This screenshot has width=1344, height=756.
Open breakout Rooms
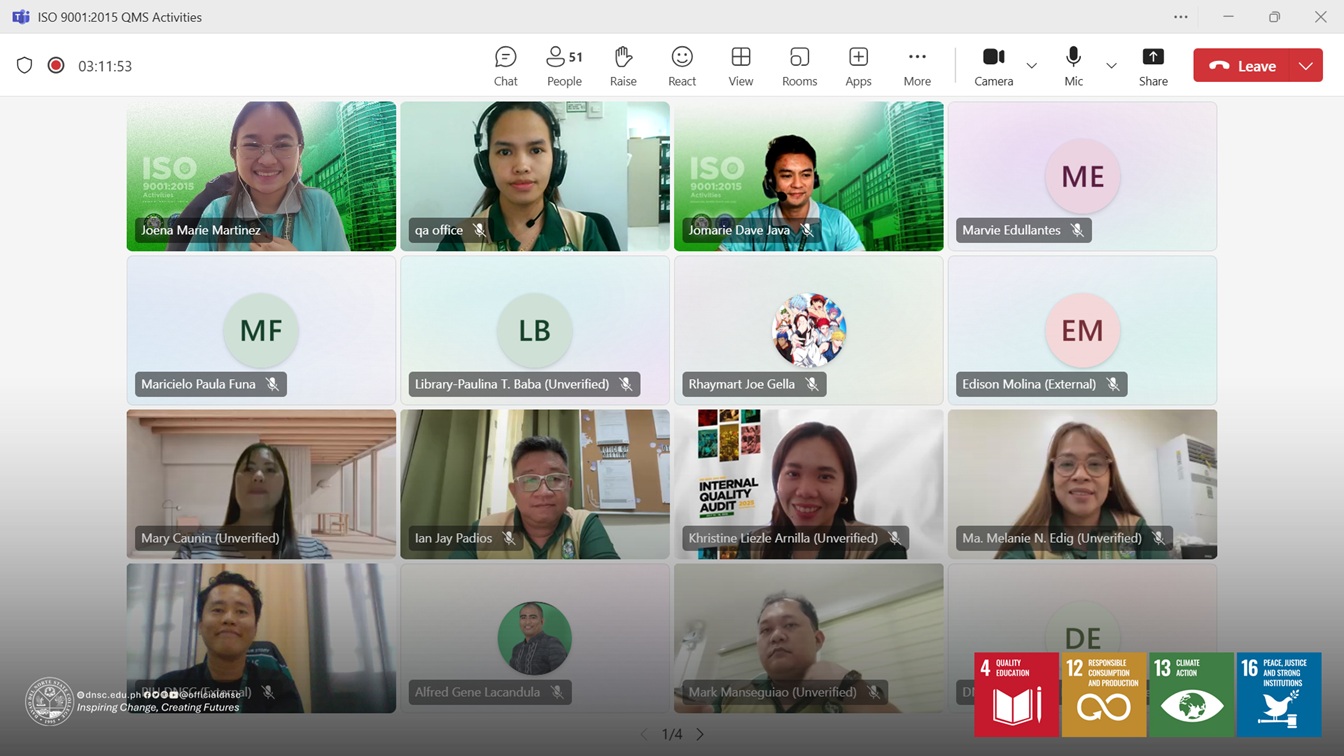(x=799, y=66)
